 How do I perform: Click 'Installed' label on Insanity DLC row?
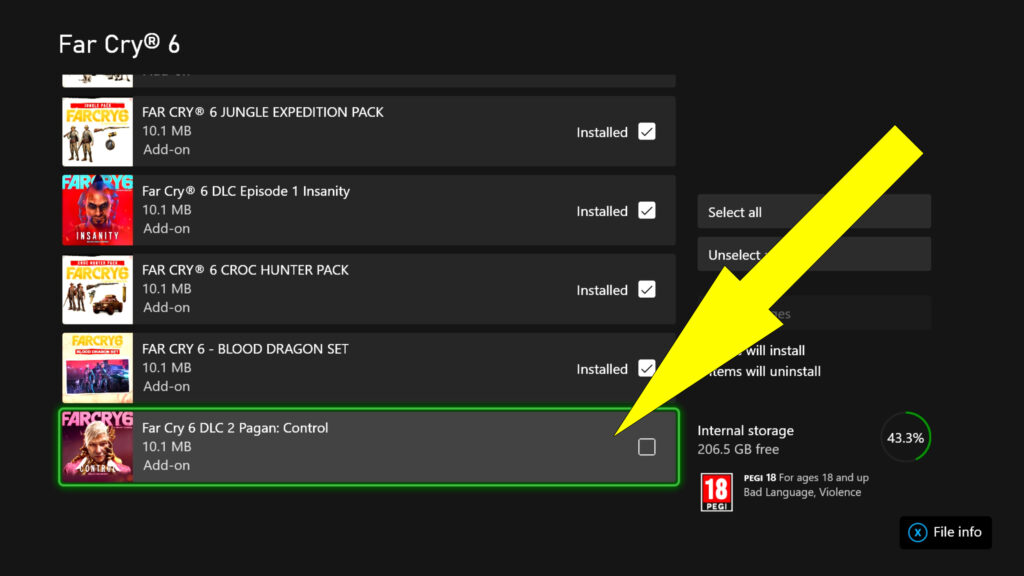tap(601, 212)
